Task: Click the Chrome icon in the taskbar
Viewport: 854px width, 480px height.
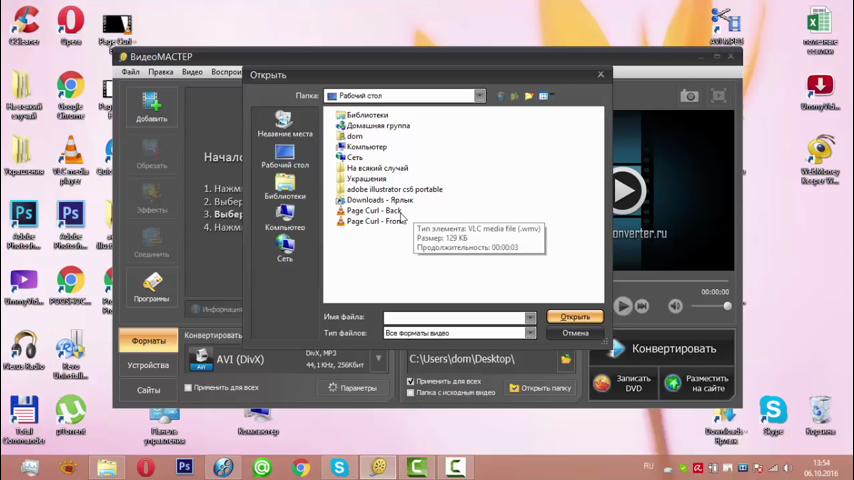Action: click(x=301, y=467)
